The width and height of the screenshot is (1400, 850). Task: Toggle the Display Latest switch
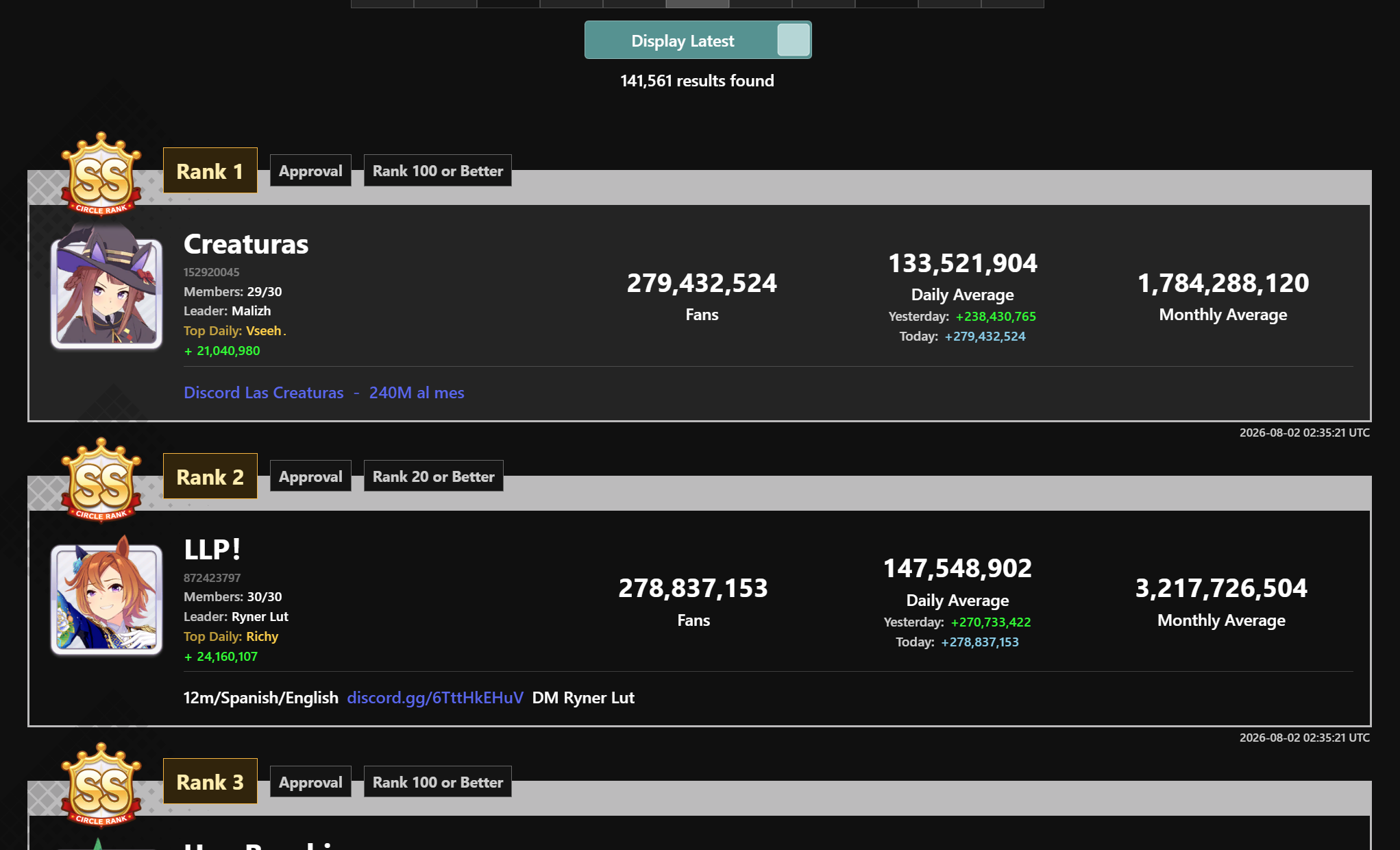pos(698,40)
